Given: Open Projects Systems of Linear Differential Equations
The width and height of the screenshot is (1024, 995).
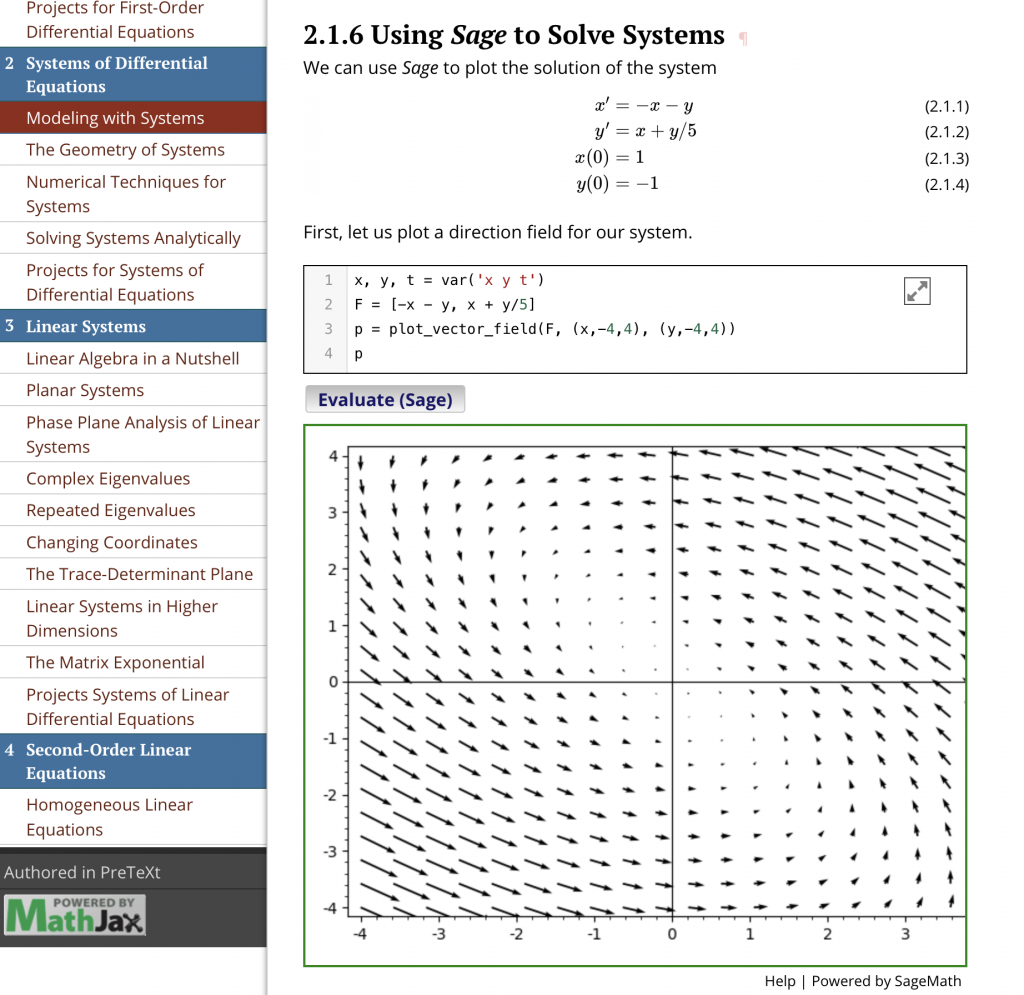Looking at the screenshot, I should point(133,706).
